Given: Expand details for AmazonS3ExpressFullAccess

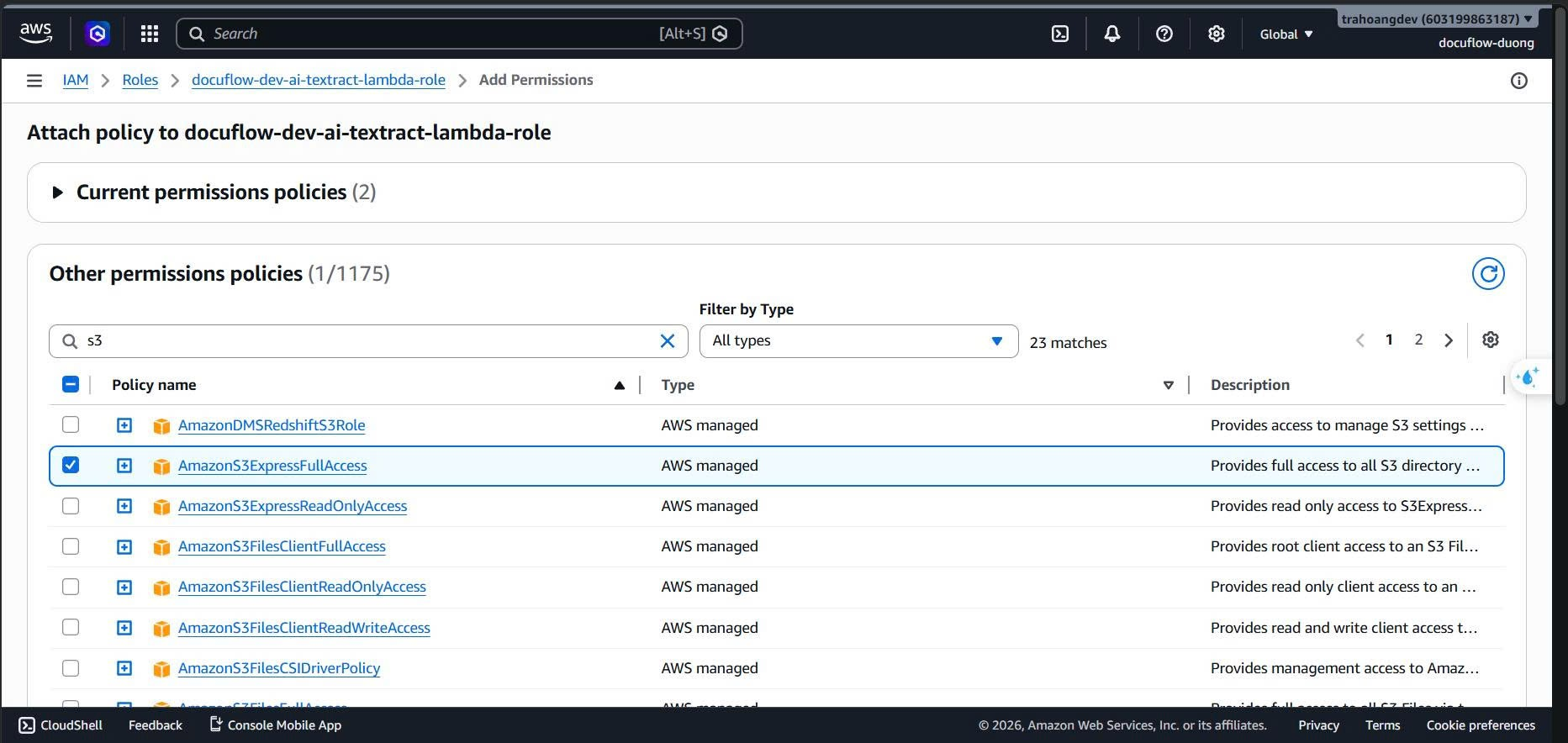Looking at the screenshot, I should tap(124, 466).
